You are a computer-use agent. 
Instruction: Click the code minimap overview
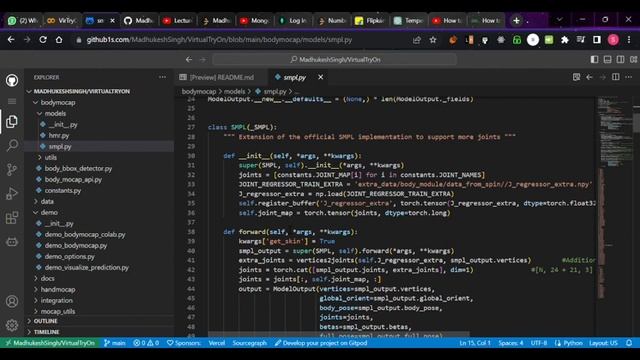point(614,198)
